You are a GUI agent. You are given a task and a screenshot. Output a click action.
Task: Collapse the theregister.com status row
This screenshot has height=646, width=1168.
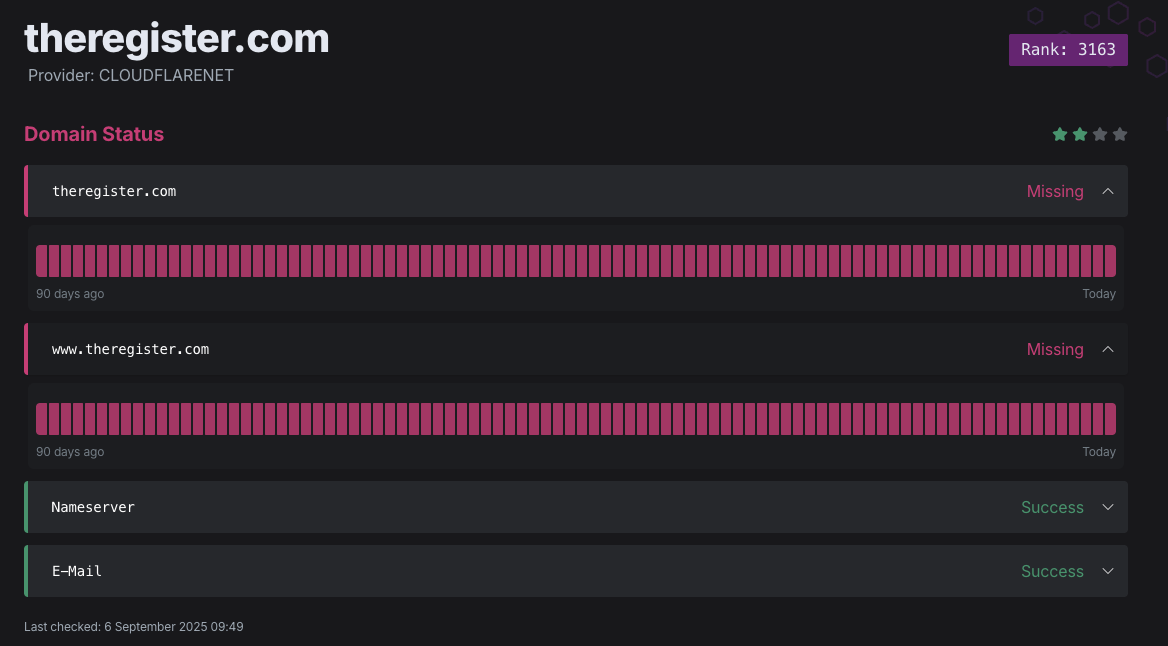click(x=1107, y=191)
